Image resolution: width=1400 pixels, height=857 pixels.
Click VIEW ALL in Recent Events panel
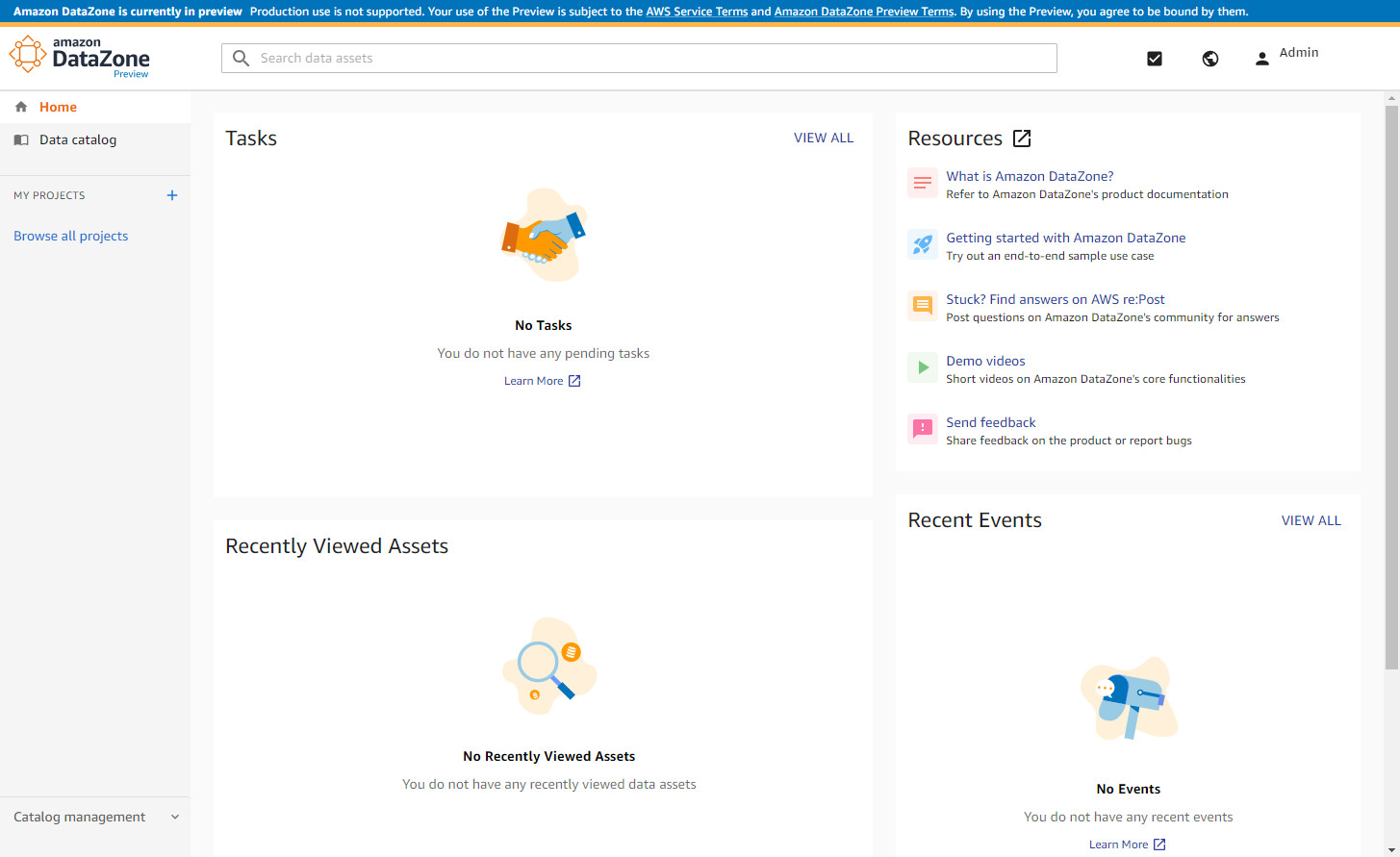tap(1311, 520)
